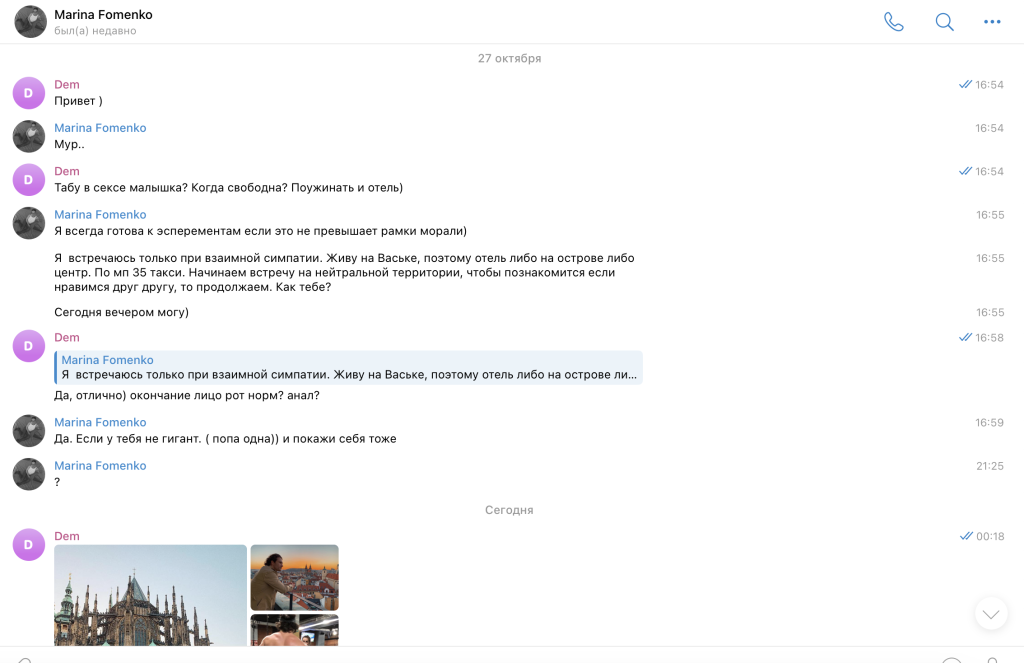
Task: Start a voice call with the phone icon
Action: tap(893, 22)
